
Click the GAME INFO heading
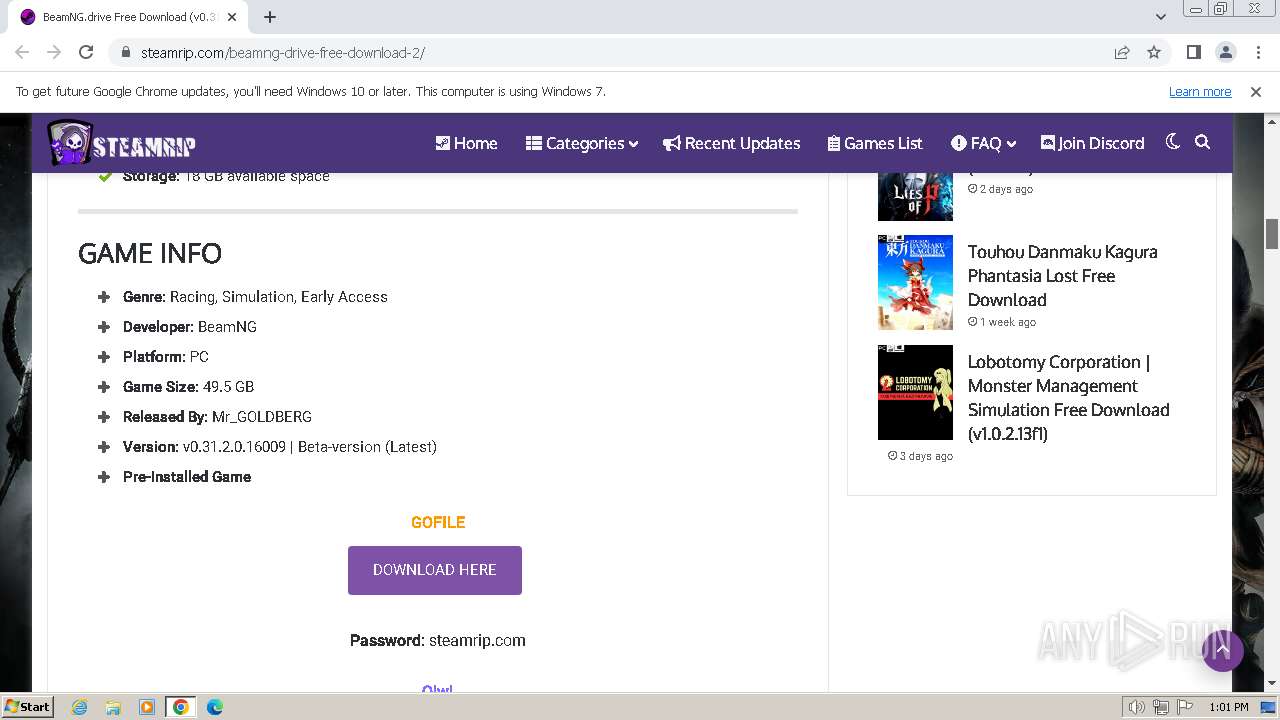click(x=150, y=253)
